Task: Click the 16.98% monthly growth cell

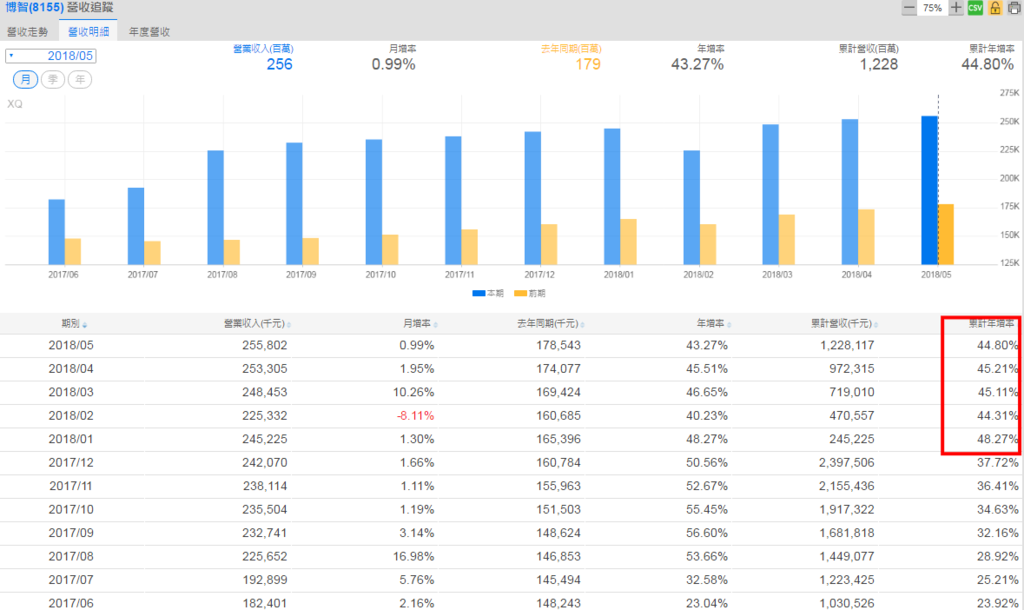Action: pyautogui.click(x=413, y=557)
